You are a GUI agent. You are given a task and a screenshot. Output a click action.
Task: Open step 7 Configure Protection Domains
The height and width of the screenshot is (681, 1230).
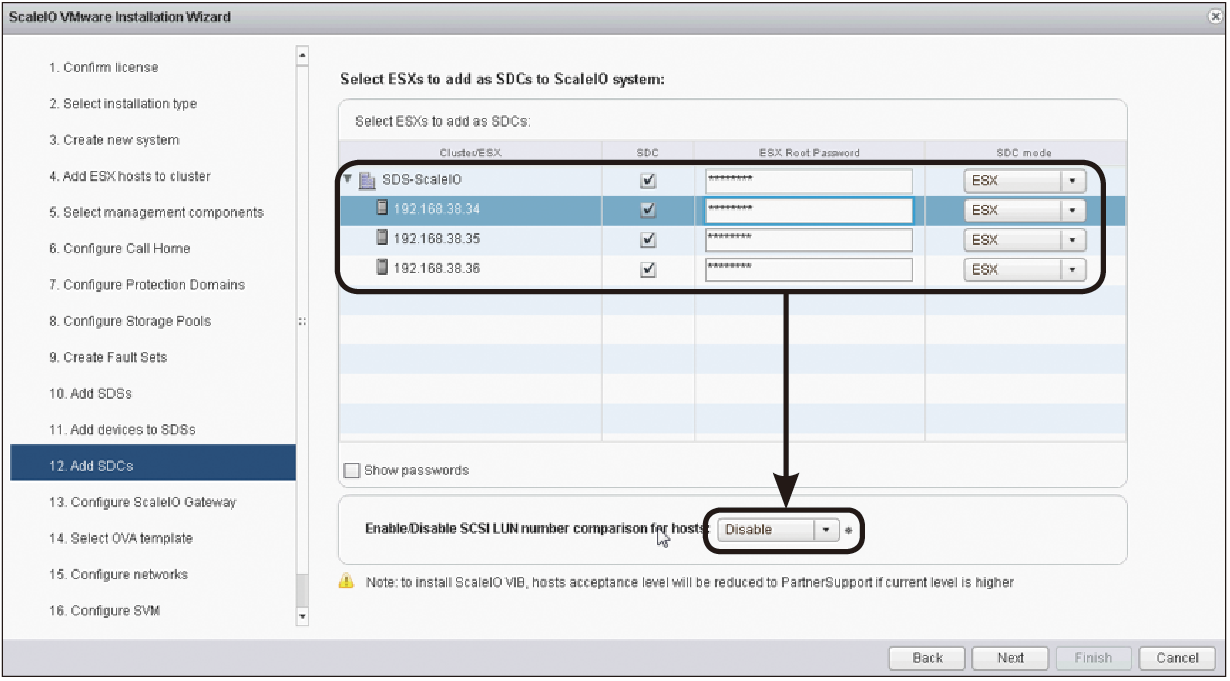[147, 285]
